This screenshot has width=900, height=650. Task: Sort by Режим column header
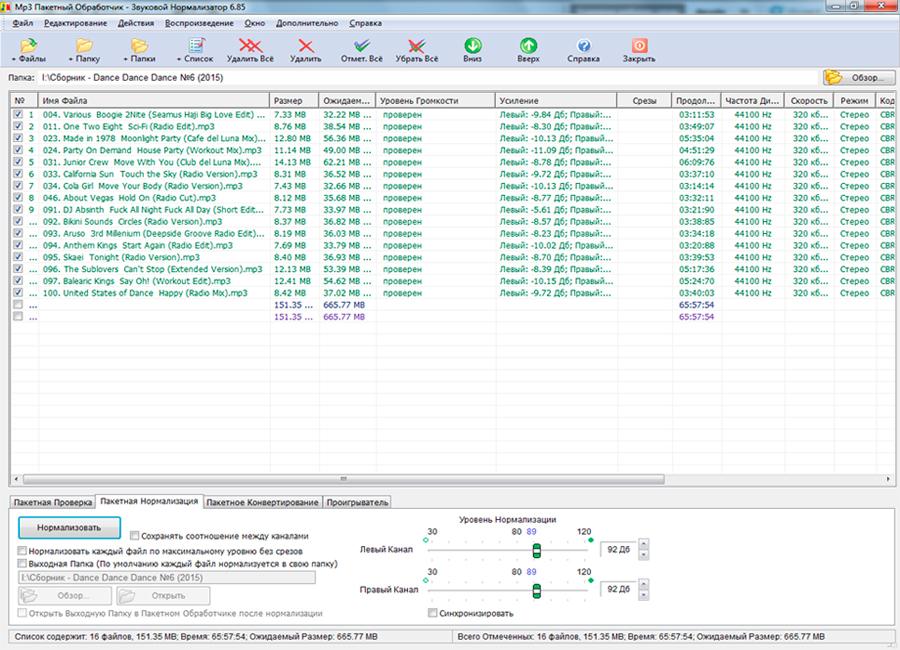[854, 100]
